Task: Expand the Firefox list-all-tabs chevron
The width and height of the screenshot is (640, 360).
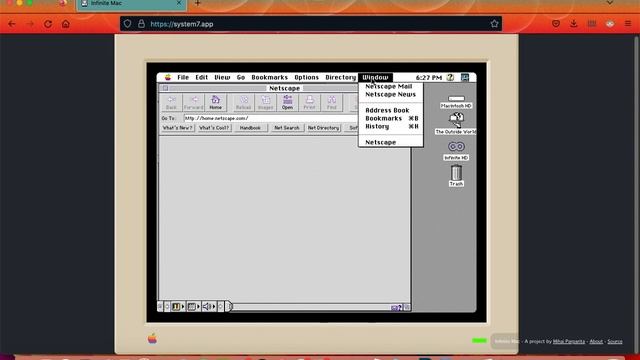Action: tap(610, 3)
